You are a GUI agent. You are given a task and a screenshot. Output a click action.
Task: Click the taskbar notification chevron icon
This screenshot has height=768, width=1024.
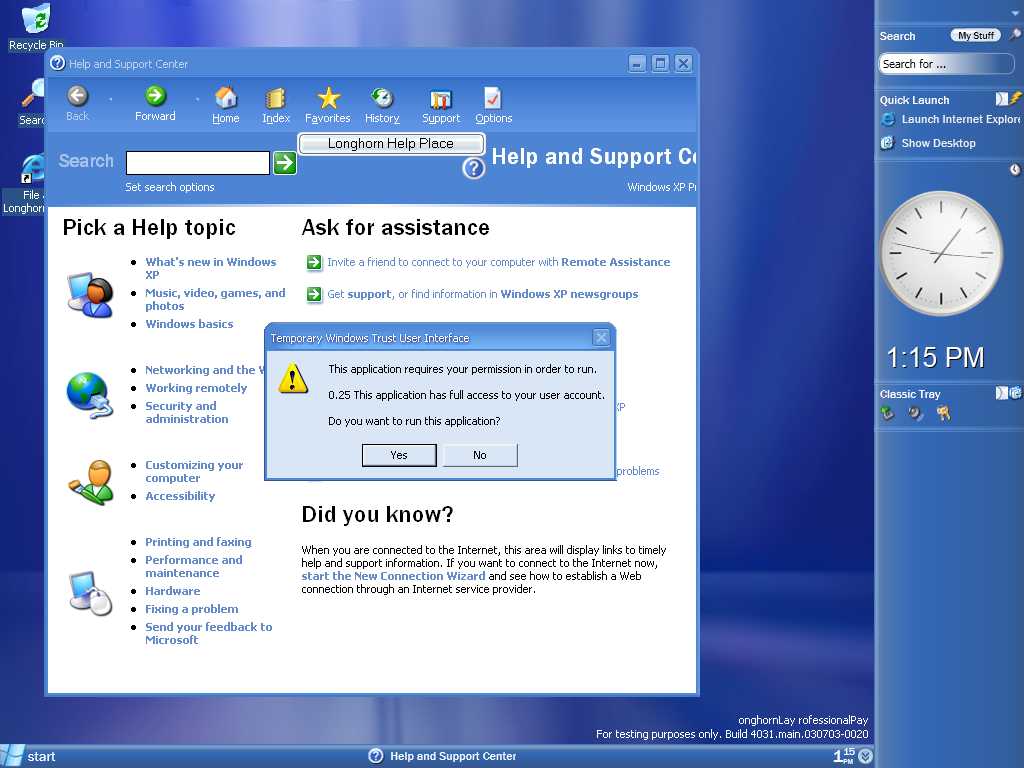865,756
